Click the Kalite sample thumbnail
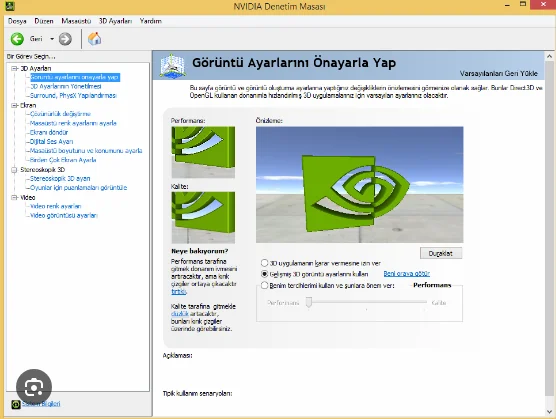This screenshot has width=556, height=419. pyautogui.click(x=203, y=217)
